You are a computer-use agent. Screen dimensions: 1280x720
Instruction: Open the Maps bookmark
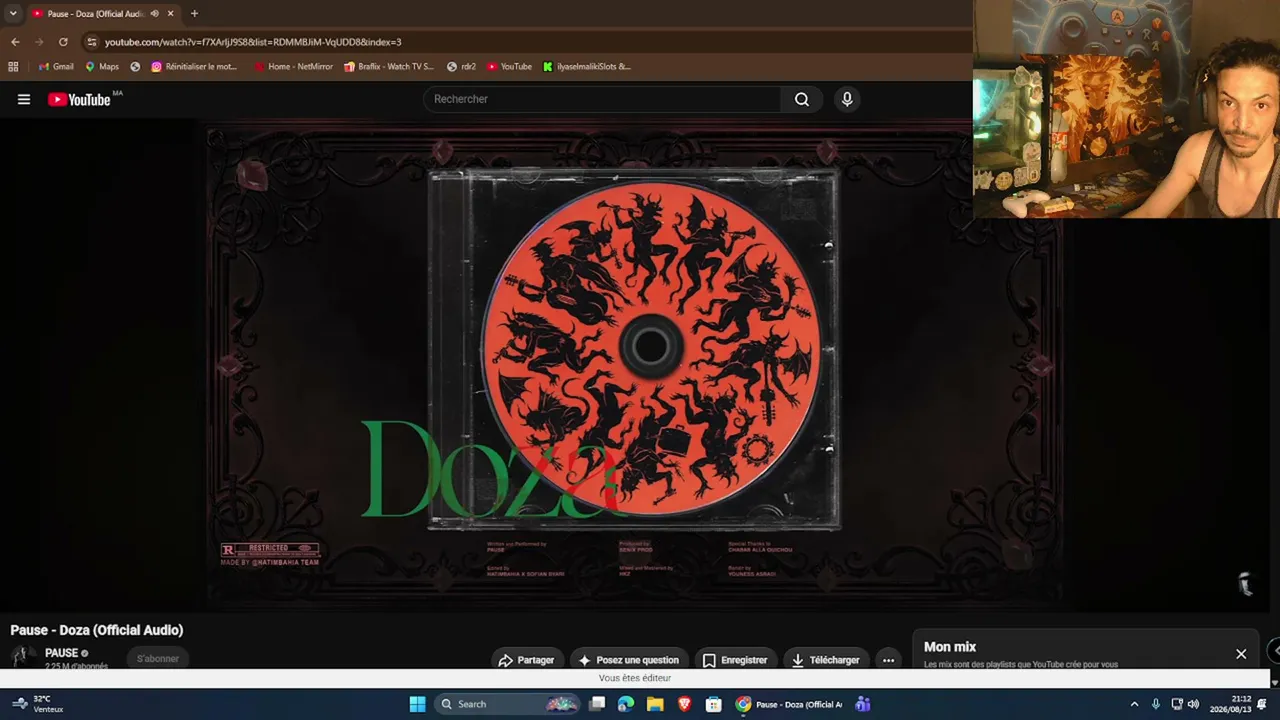click(102, 67)
